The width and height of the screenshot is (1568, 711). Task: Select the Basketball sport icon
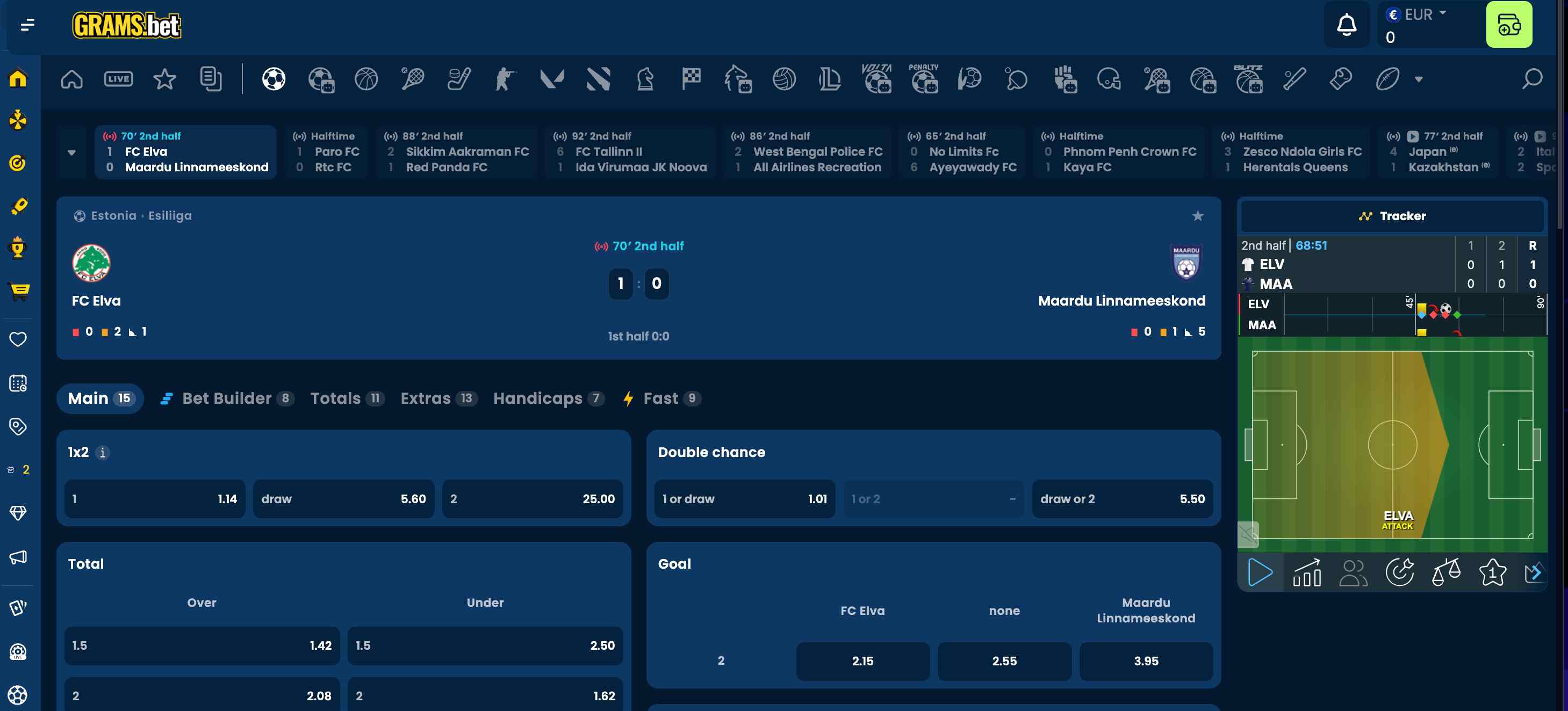point(366,79)
